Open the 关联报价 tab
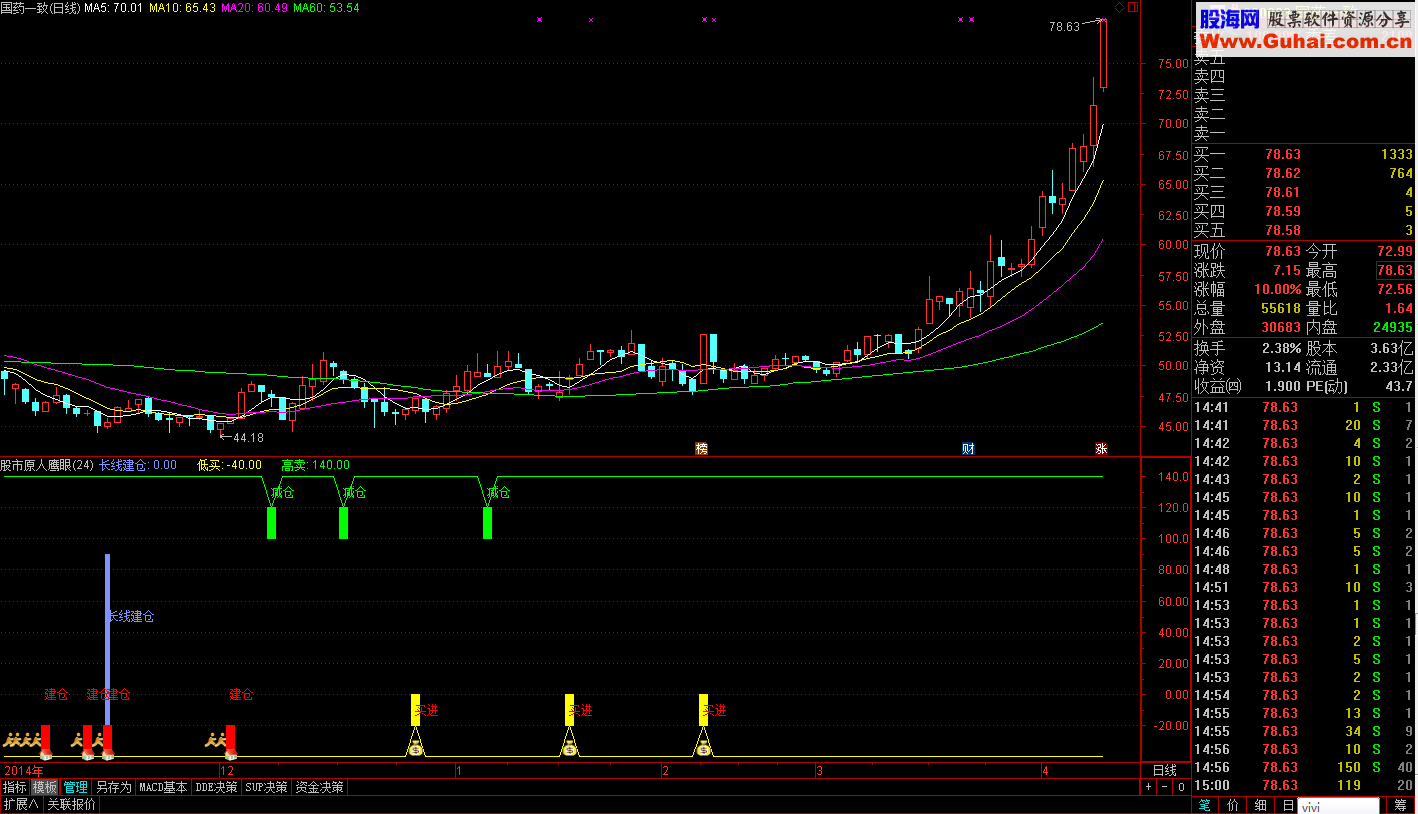Image resolution: width=1418 pixels, height=814 pixels. coord(72,804)
